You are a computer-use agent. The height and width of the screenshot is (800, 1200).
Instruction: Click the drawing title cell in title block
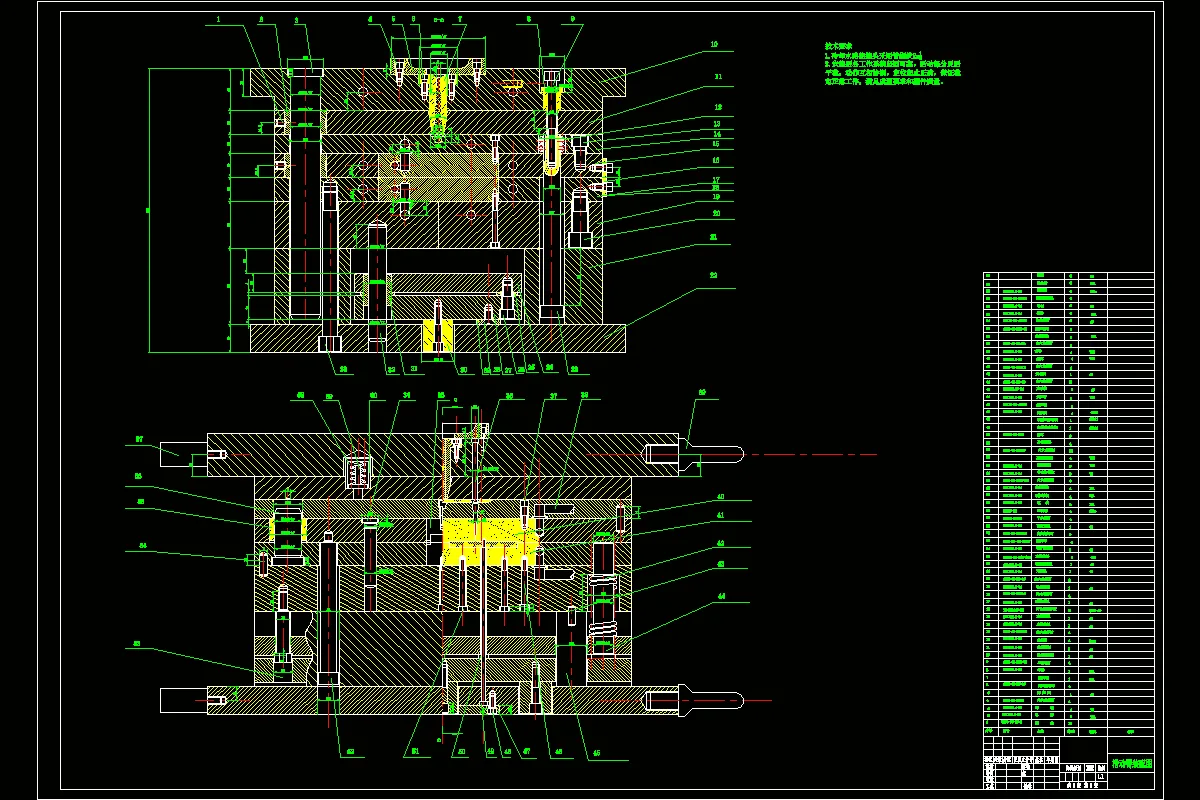(x=1131, y=763)
